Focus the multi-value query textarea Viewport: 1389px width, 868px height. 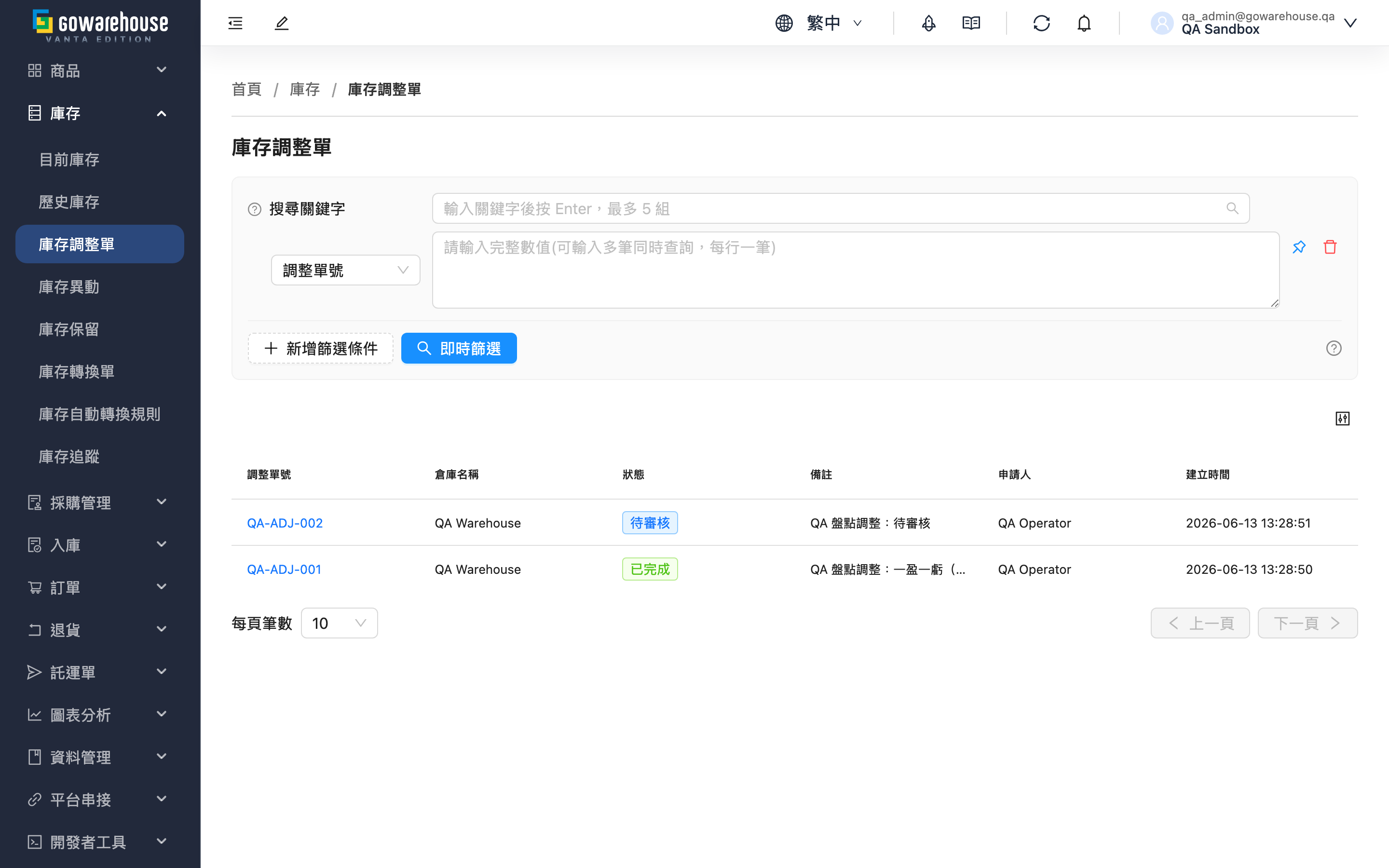[855, 270]
